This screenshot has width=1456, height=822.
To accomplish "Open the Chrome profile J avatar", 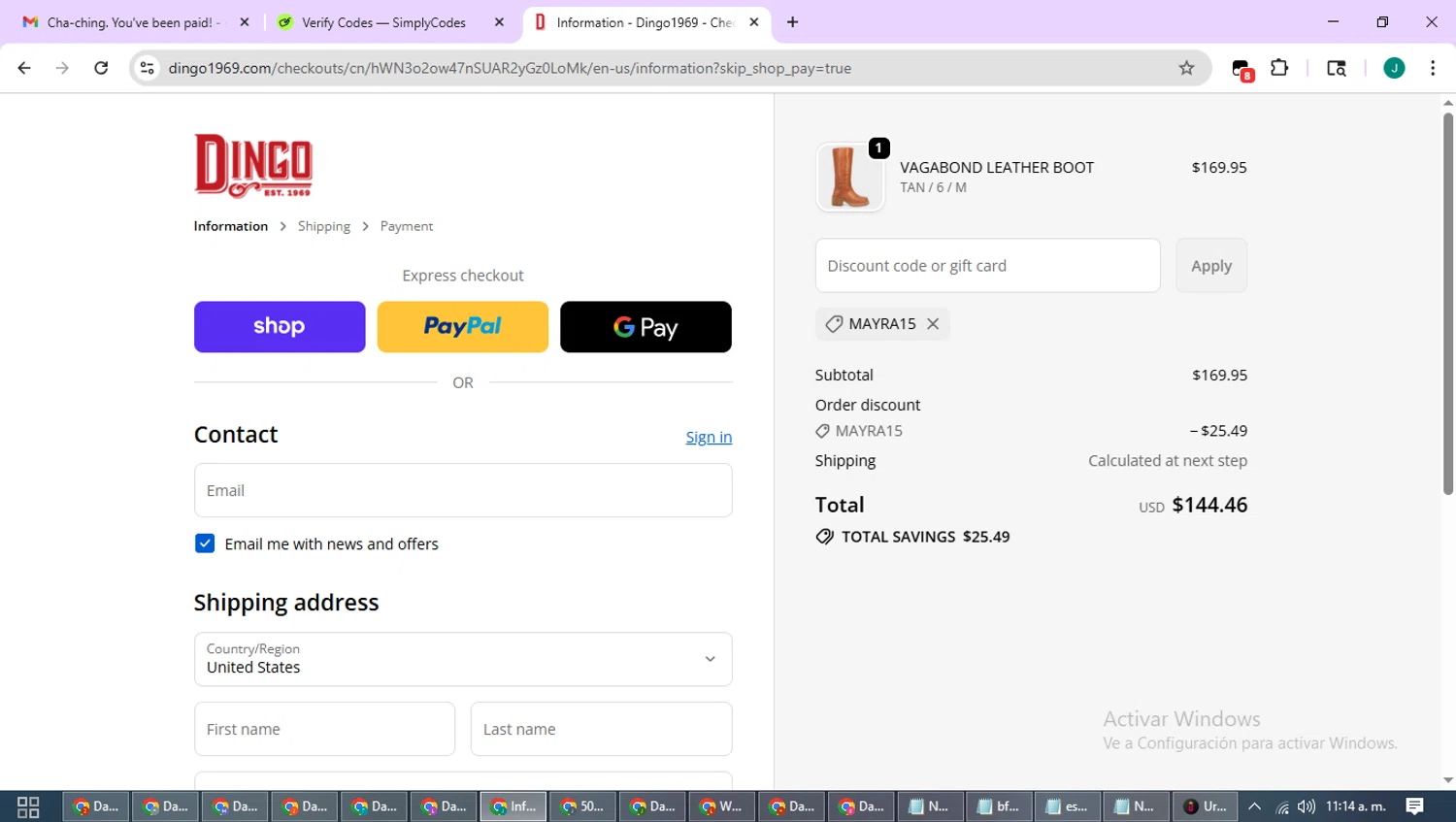I will tap(1394, 68).
